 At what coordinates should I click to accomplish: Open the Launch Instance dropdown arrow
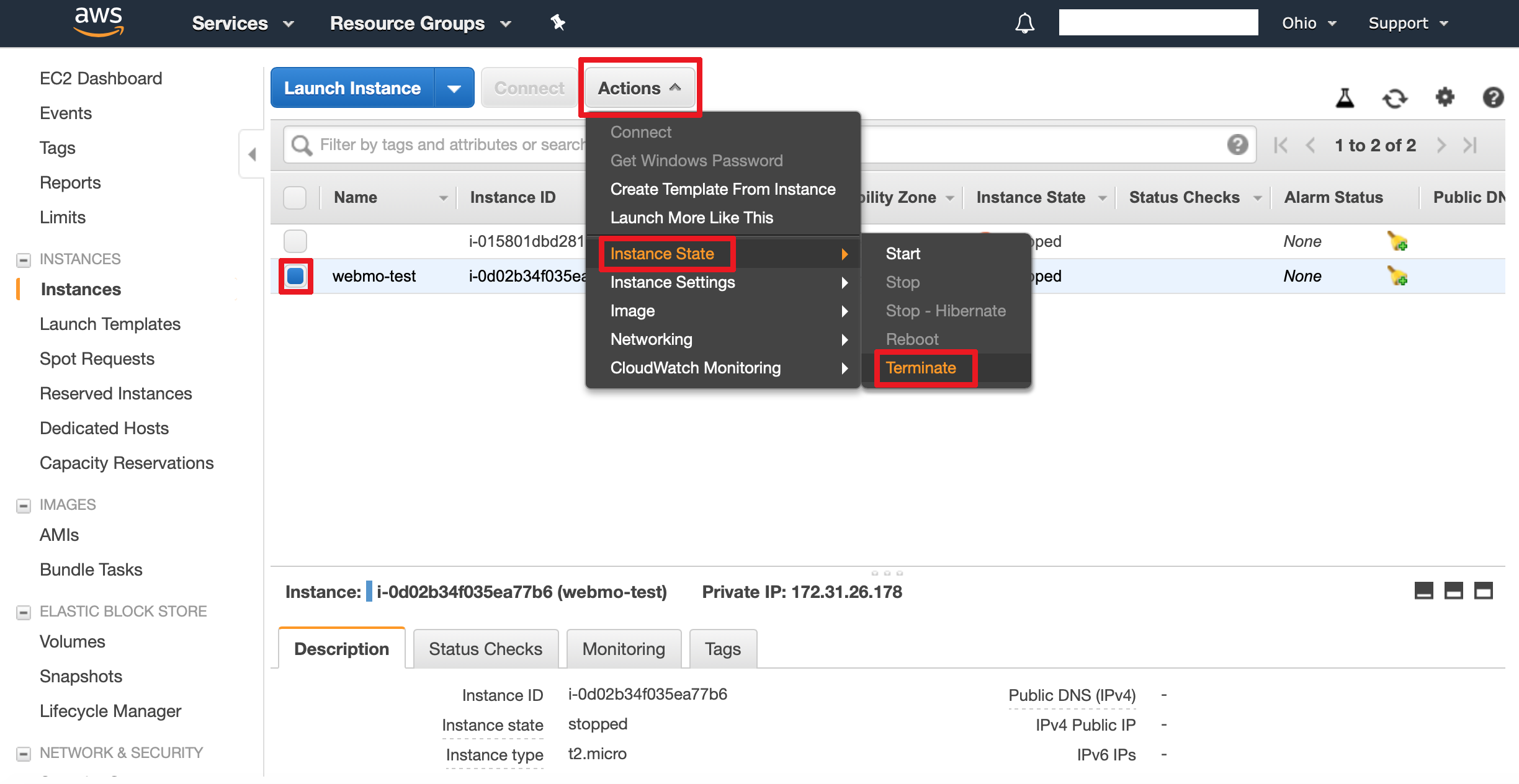tap(454, 88)
